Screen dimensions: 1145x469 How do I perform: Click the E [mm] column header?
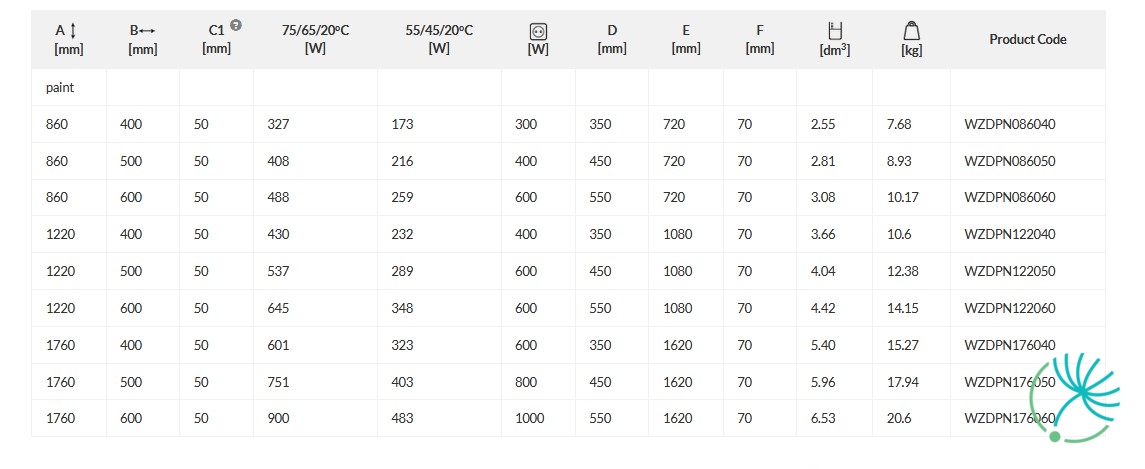tap(686, 39)
